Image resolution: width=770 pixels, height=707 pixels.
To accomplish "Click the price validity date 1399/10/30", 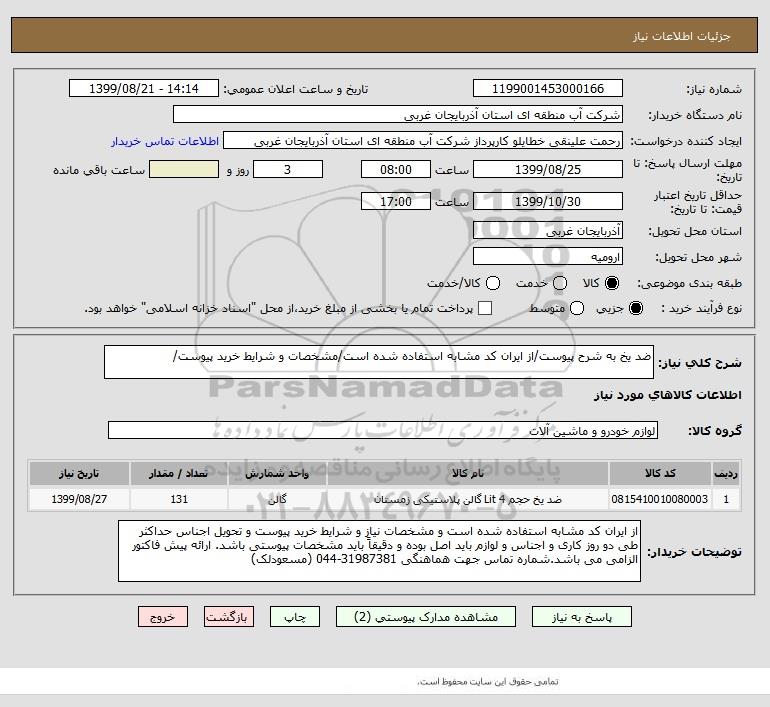I will [x=548, y=201].
